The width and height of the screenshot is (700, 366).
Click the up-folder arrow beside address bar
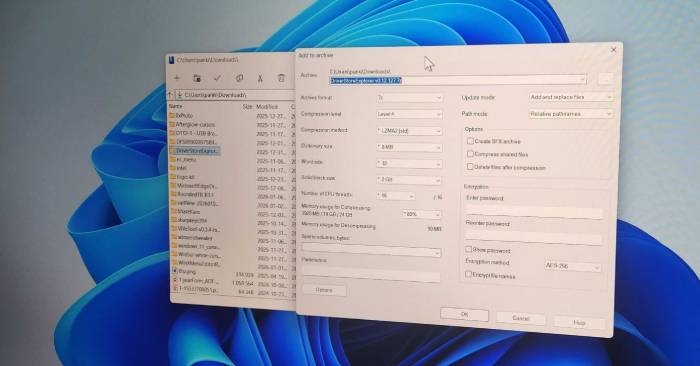pos(170,95)
